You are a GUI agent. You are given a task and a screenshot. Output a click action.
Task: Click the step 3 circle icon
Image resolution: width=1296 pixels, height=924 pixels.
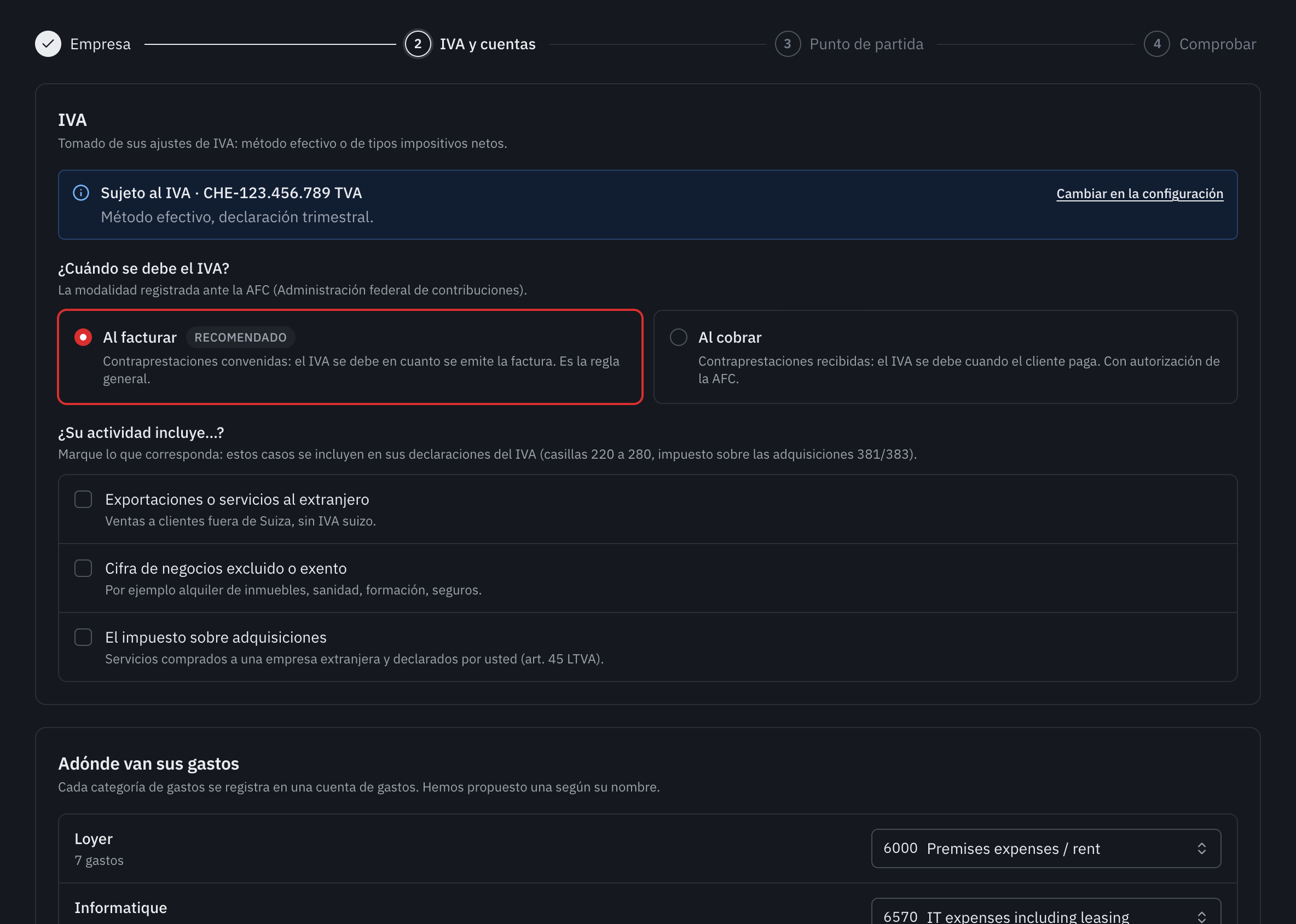coord(788,44)
